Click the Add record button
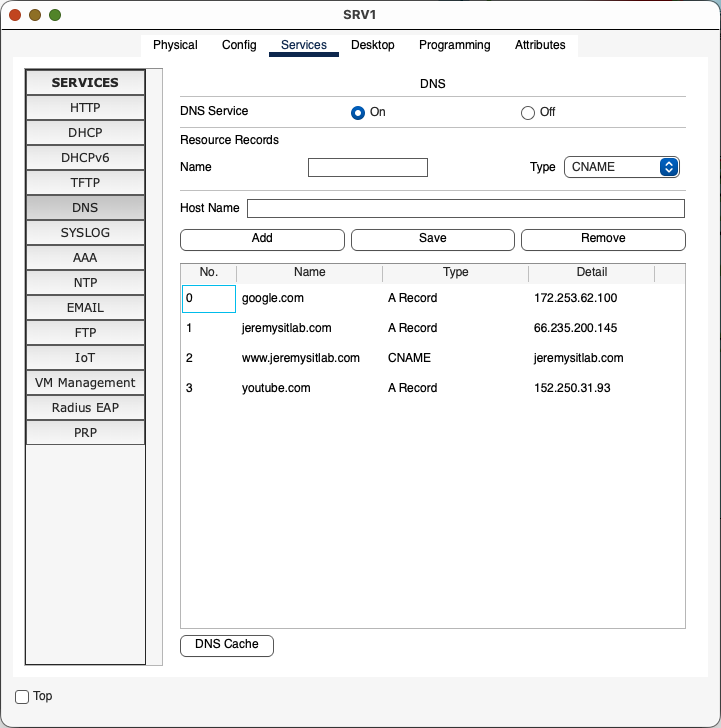Viewport: 721px width, 728px height. pos(262,239)
